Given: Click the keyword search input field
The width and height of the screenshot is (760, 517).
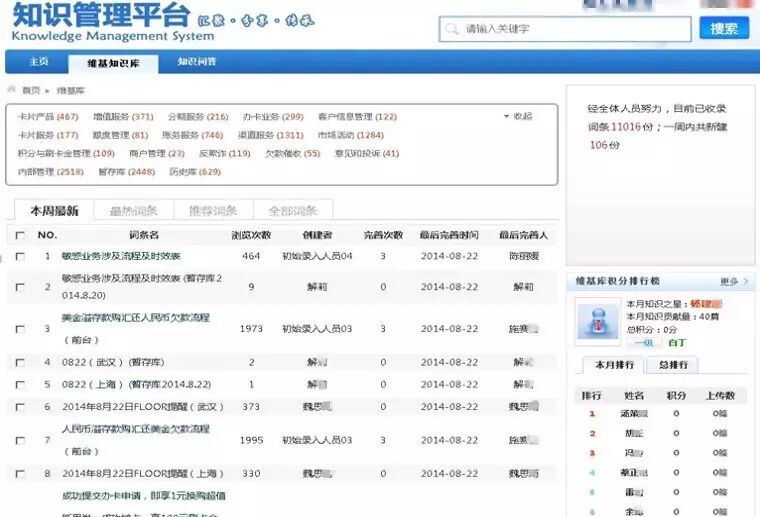Looking at the screenshot, I should tap(575, 29).
